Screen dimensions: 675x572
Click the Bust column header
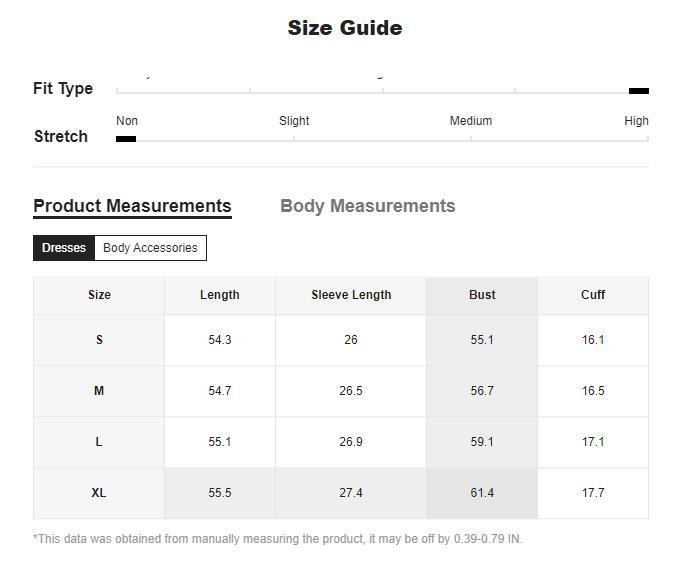(x=482, y=295)
